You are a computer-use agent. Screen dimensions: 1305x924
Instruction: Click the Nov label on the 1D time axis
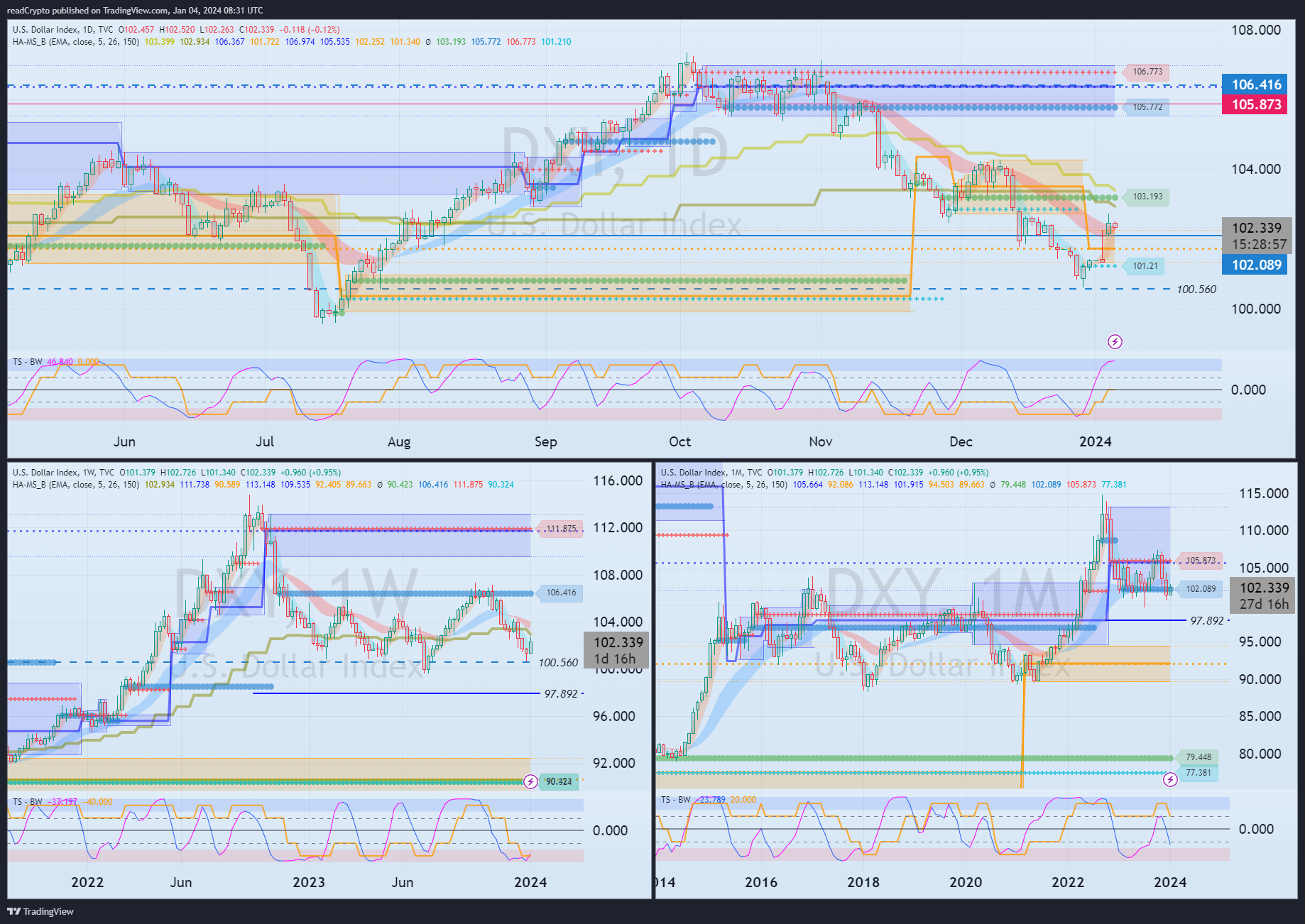click(x=820, y=441)
